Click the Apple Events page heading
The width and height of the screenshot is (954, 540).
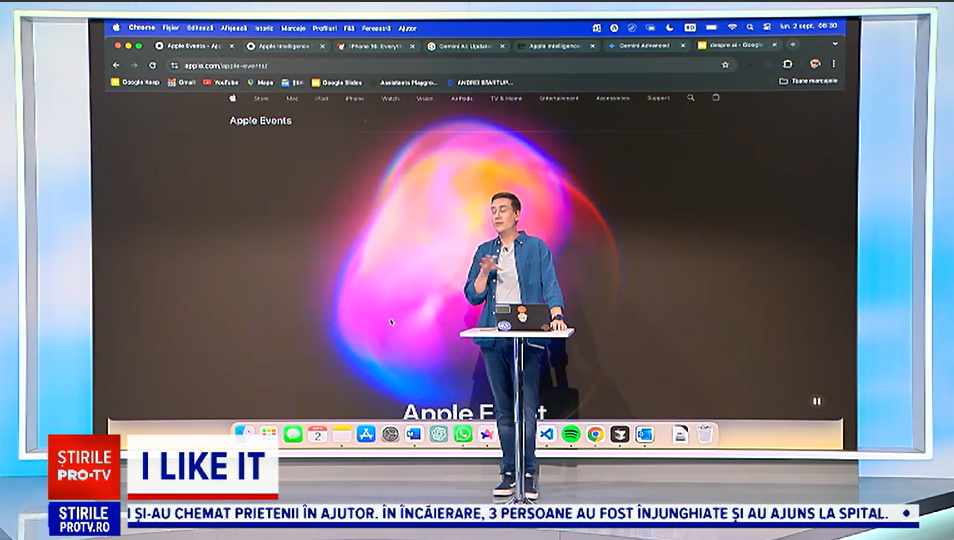coord(260,120)
